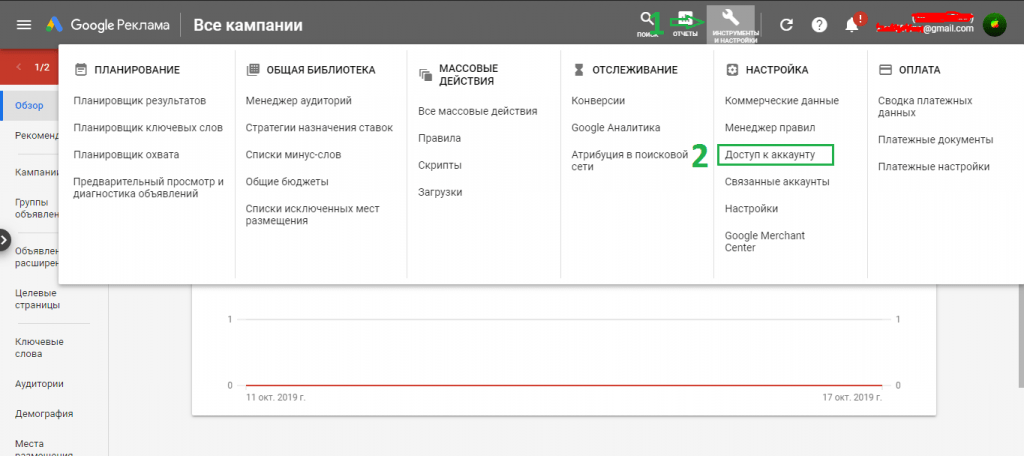
Task: Open Все массовые действия
Action: [477, 111]
